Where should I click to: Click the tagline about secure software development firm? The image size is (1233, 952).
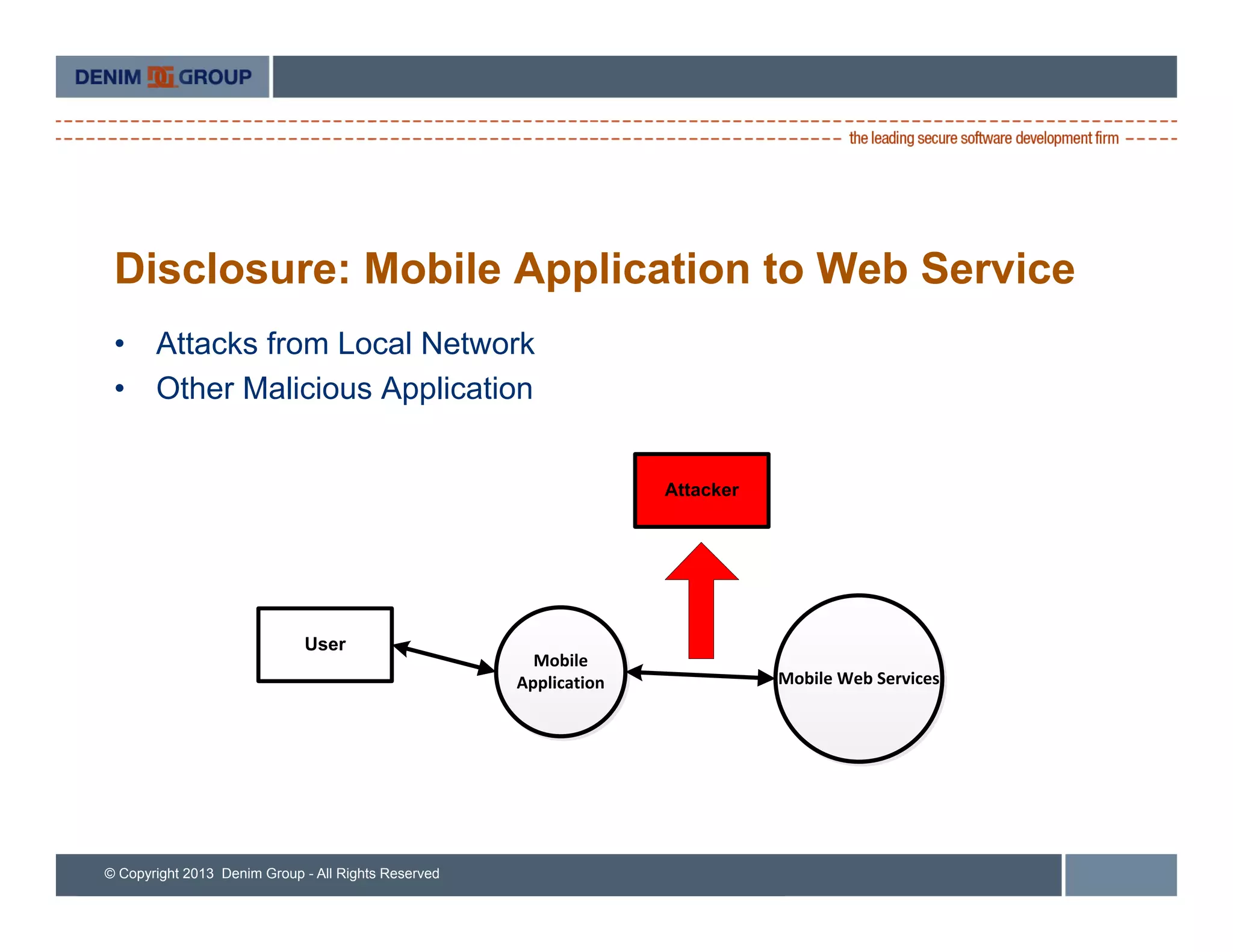[x=983, y=138]
